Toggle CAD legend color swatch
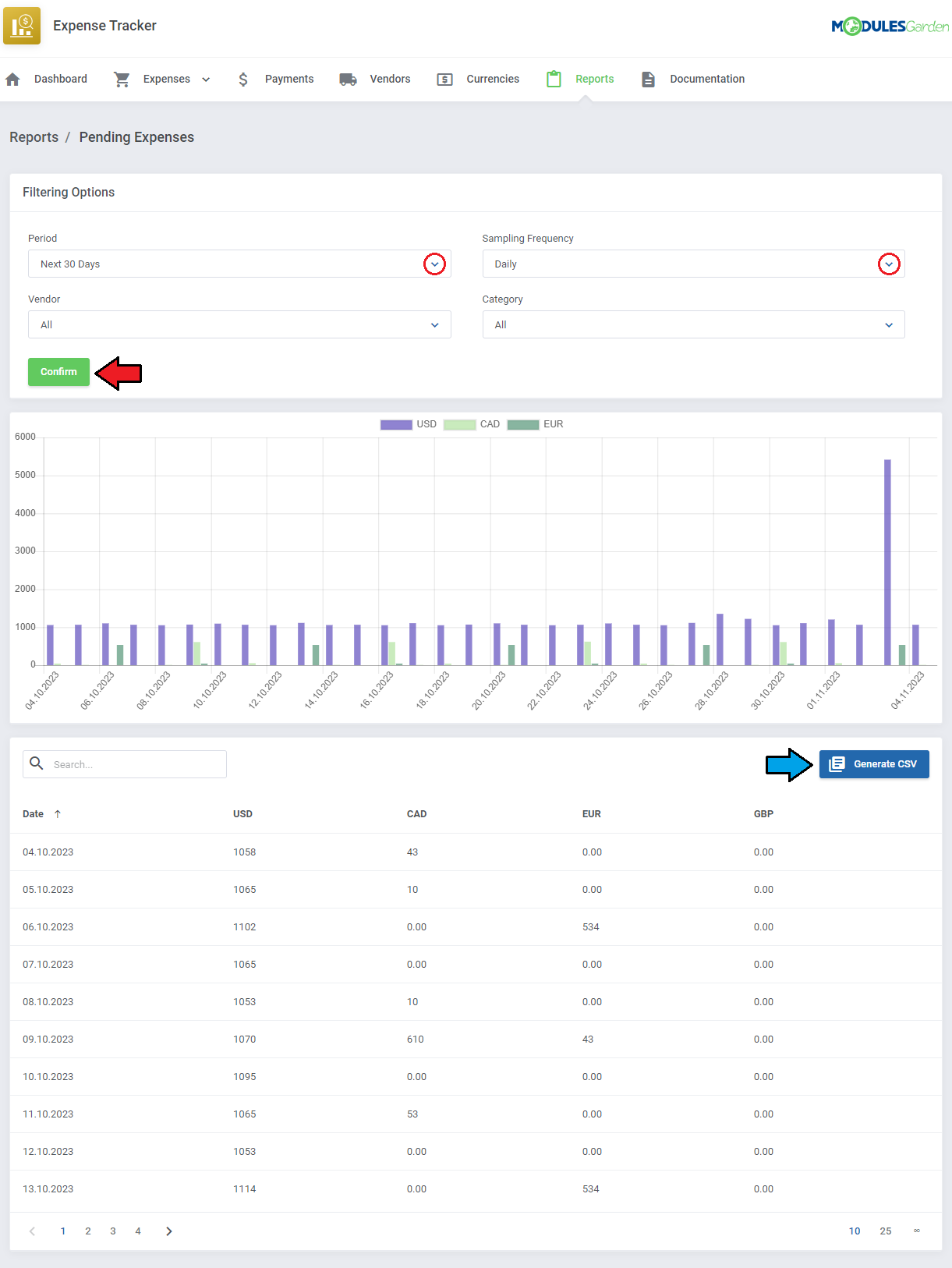The width and height of the screenshot is (952, 1268). (459, 424)
